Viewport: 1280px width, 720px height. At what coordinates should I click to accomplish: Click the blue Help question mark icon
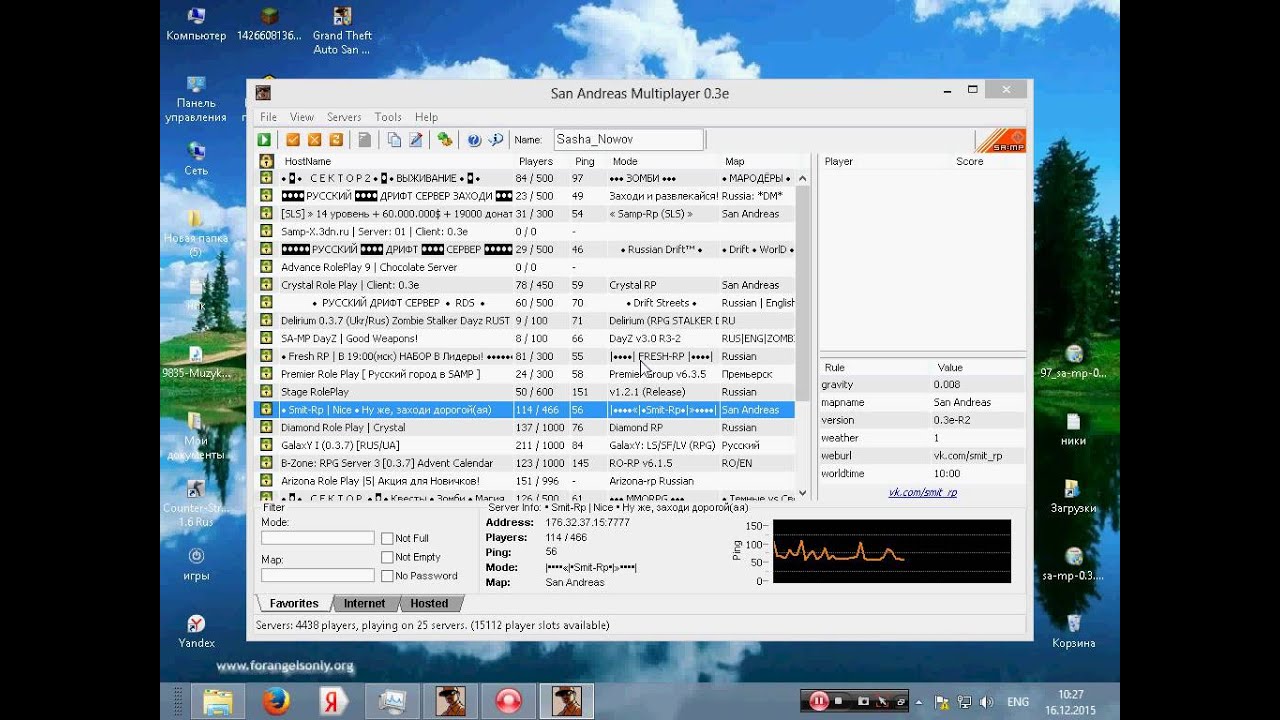474,140
